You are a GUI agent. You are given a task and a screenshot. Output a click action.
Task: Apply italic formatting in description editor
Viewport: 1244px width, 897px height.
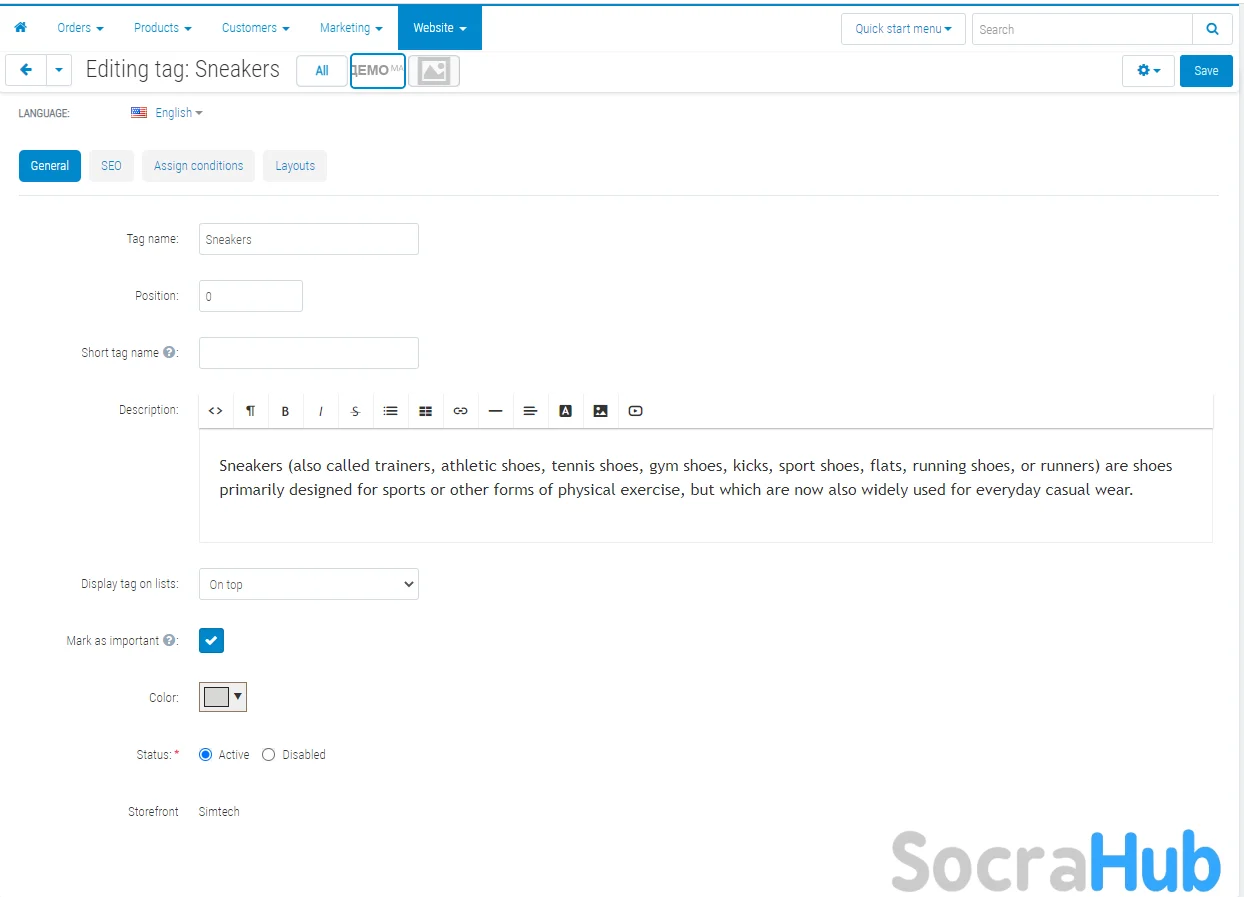click(x=320, y=411)
